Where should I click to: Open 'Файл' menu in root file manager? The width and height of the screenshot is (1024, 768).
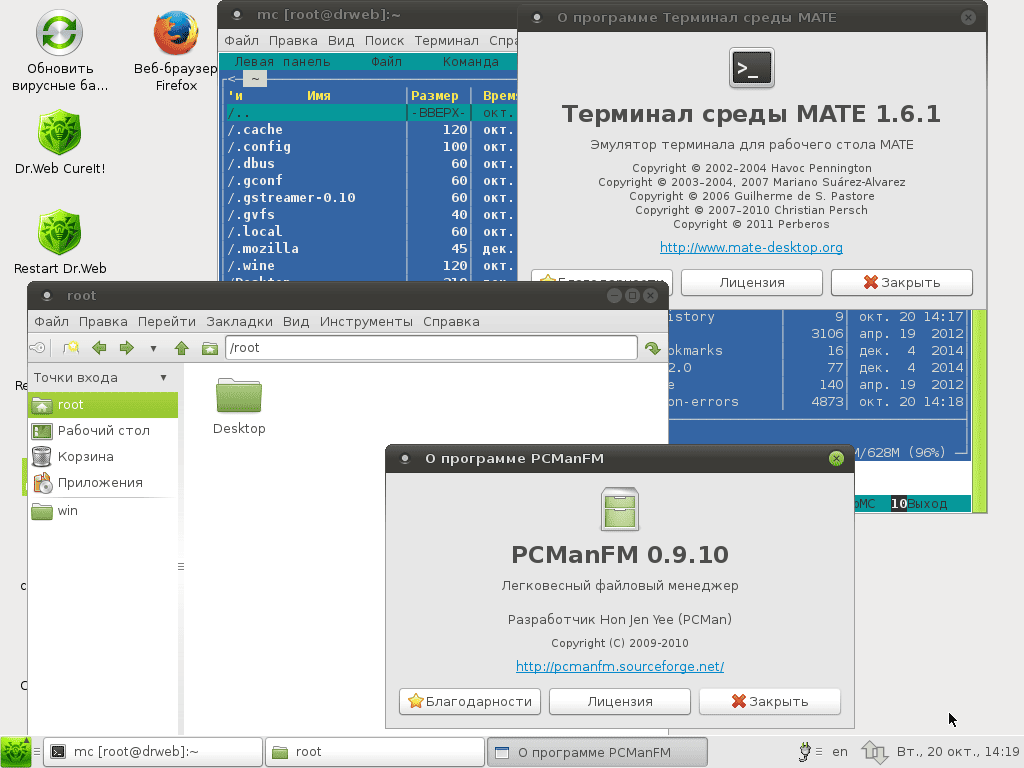(52, 321)
